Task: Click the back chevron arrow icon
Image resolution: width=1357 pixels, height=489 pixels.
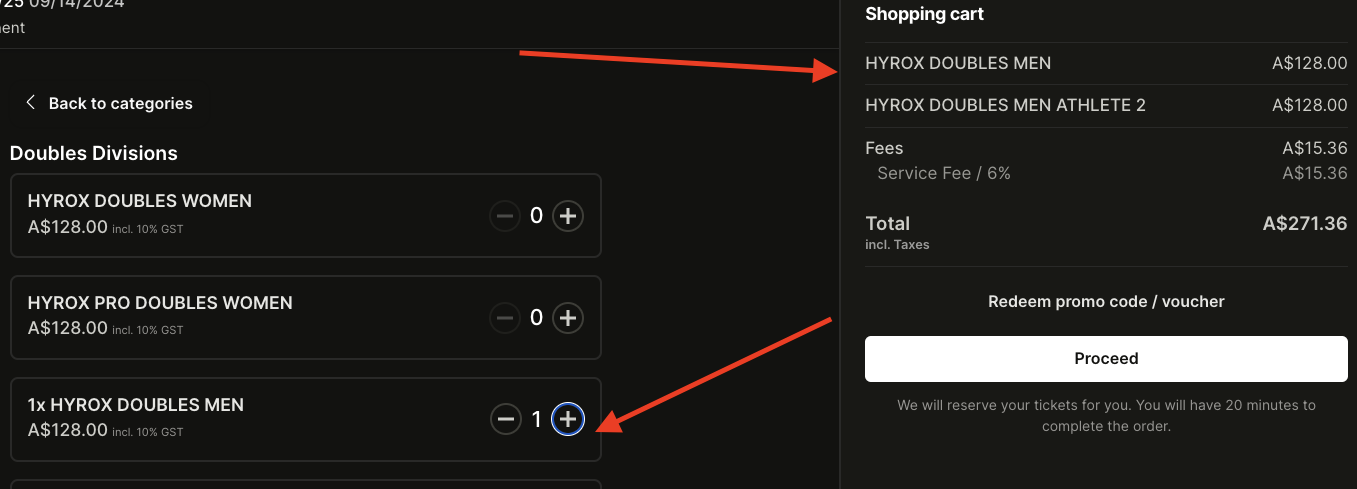Action: pos(30,102)
